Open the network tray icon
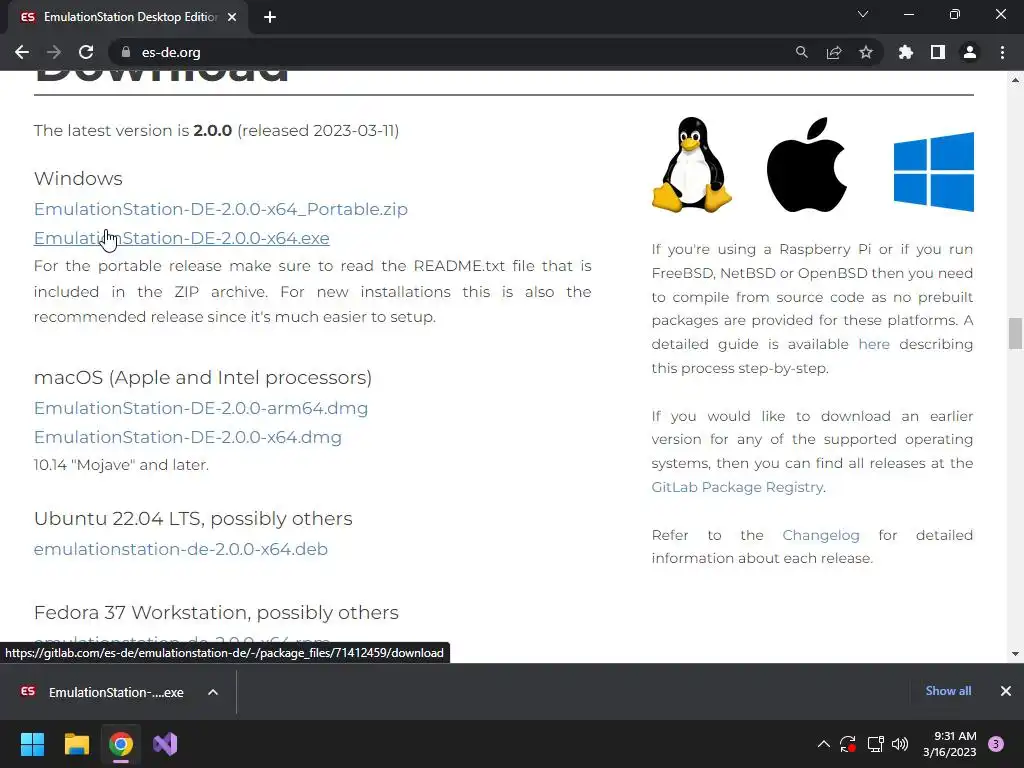This screenshot has height=768, width=1024. point(875,744)
